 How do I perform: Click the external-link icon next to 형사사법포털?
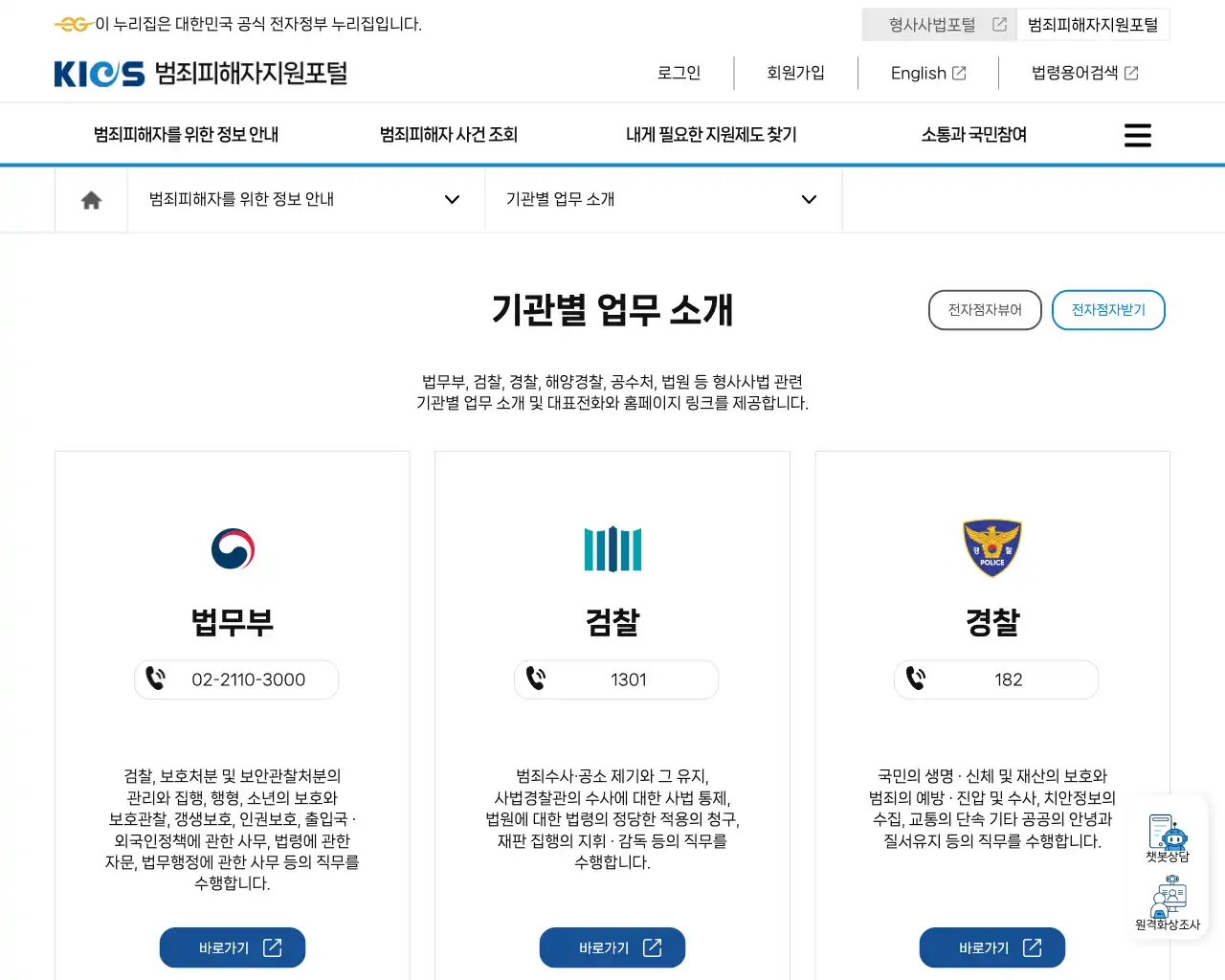(999, 25)
